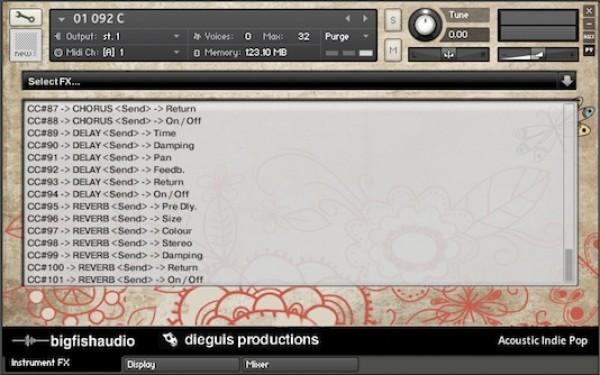
Task: Click the voices icon beside Voices
Action: [197, 36]
